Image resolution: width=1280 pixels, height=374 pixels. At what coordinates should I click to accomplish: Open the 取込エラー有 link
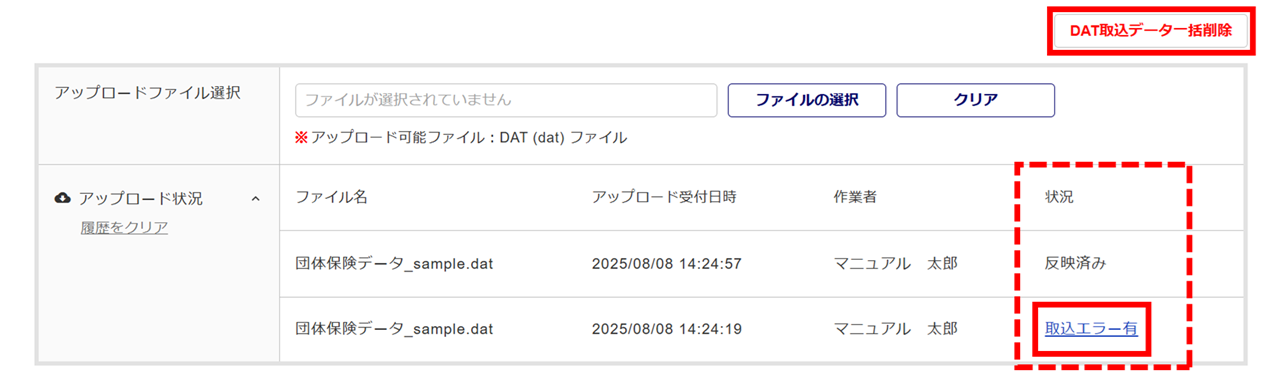[1091, 328]
